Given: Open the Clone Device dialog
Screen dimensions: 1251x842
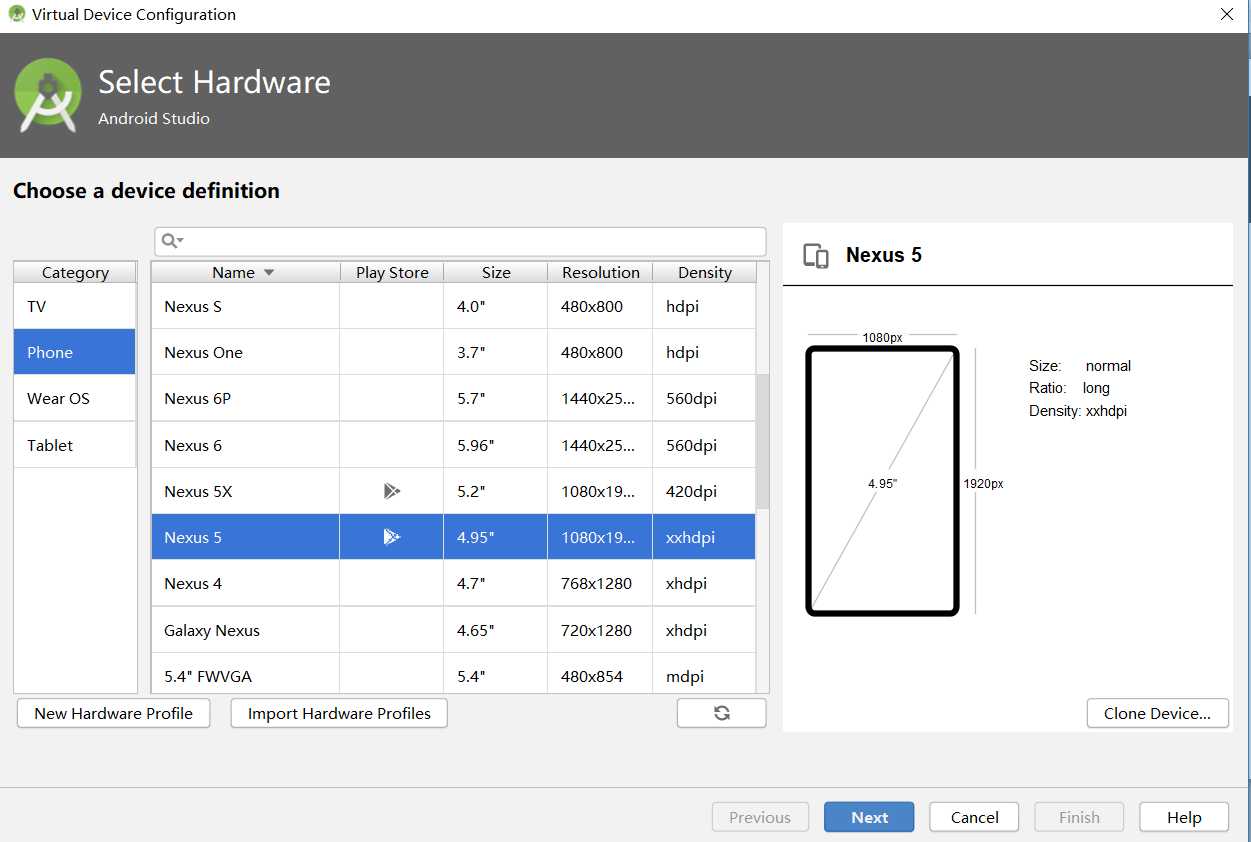Looking at the screenshot, I should click(x=1157, y=713).
